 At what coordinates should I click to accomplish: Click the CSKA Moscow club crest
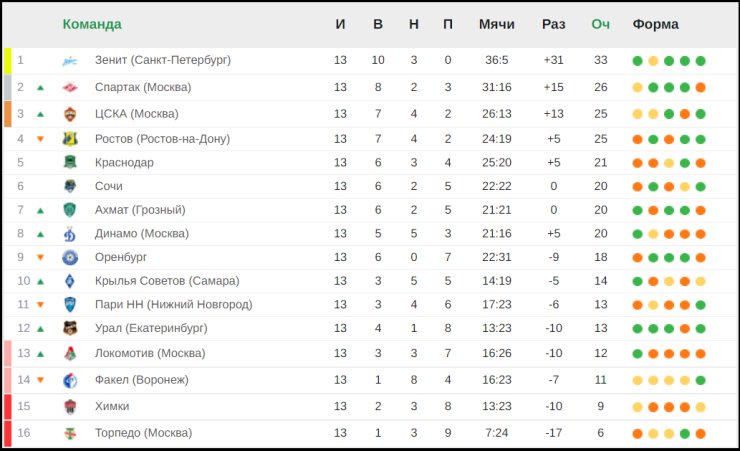point(70,114)
